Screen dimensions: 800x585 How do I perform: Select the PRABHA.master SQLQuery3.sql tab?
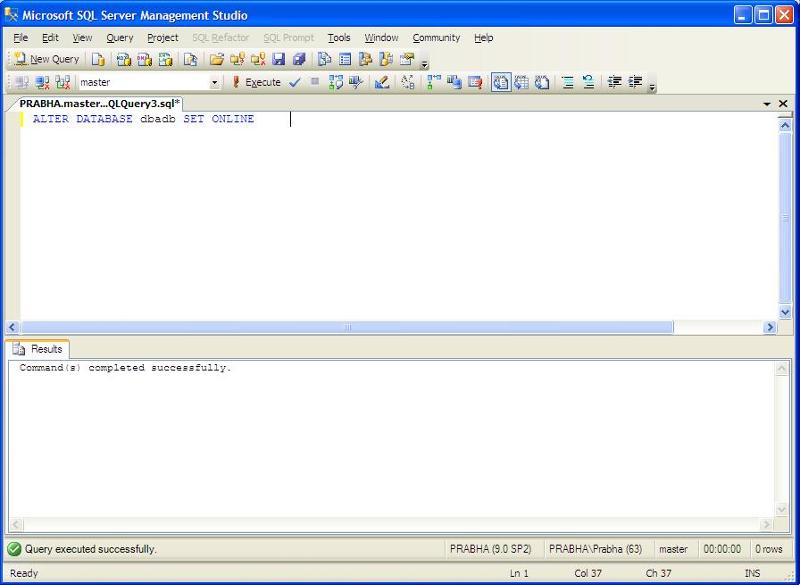pyautogui.click(x=99, y=104)
